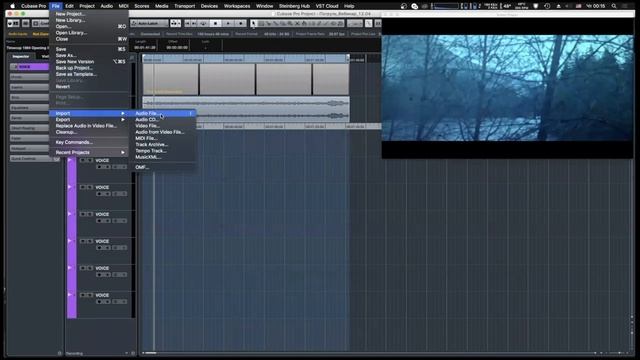The width and height of the screenshot is (640, 360).
Task: Click the transport Stop button
Action: pyautogui.click(x=216, y=23)
